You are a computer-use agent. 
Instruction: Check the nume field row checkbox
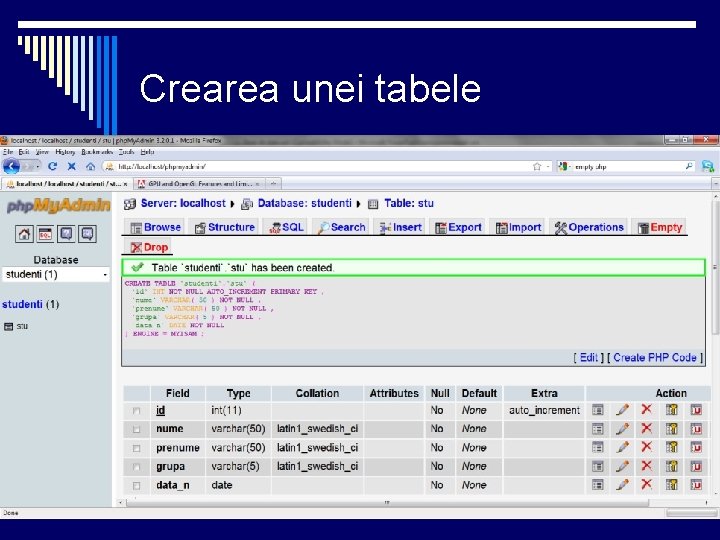(136, 429)
